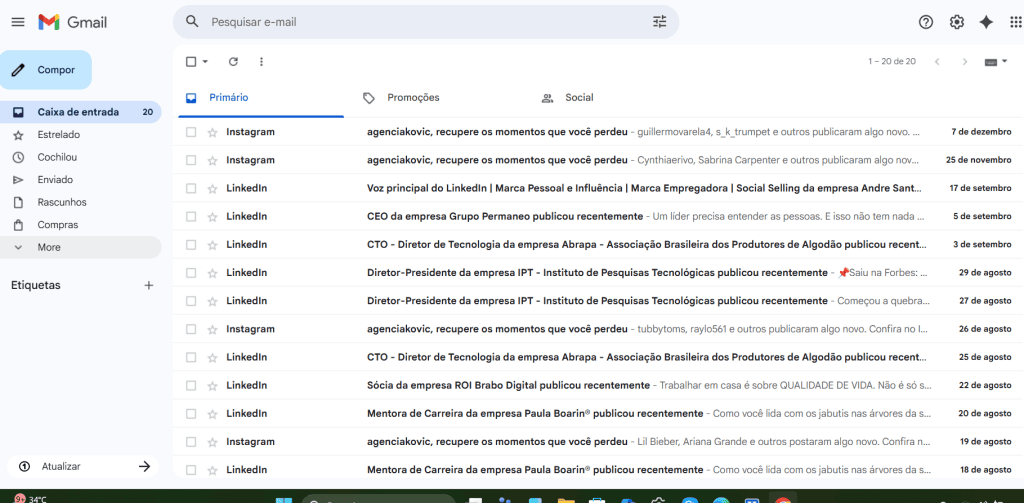The image size is (1024, 503).
Task: Open the main menu hamburger icon
Action: pos(18,22)
